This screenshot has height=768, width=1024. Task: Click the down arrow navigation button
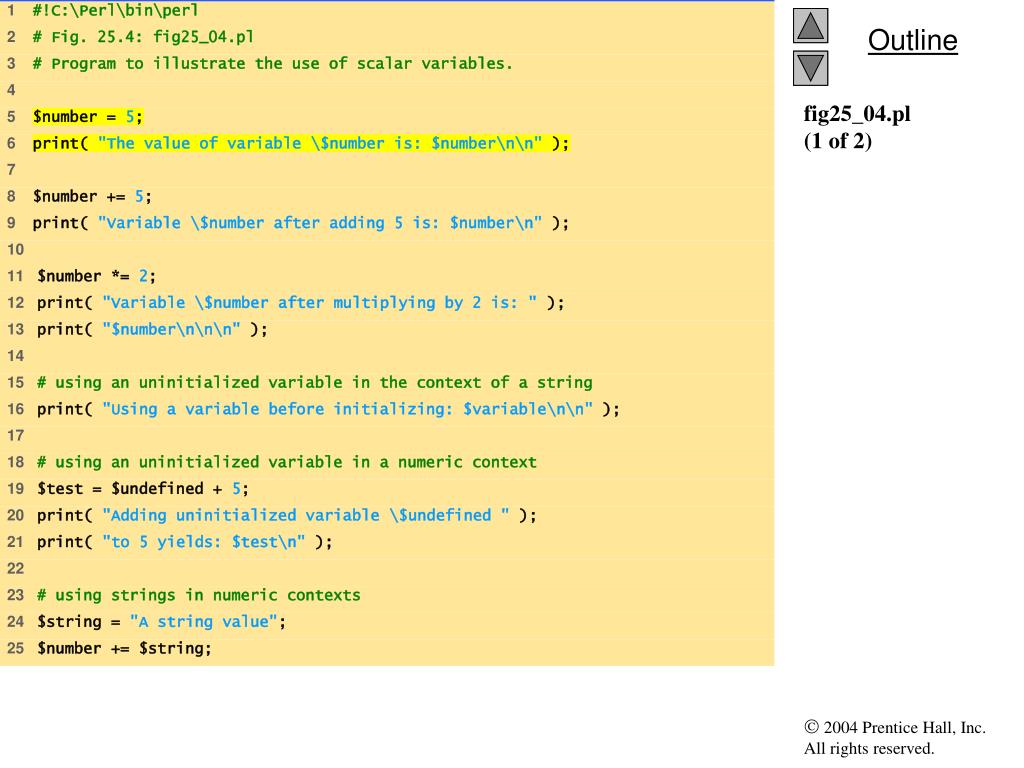[x=810, y=68]
